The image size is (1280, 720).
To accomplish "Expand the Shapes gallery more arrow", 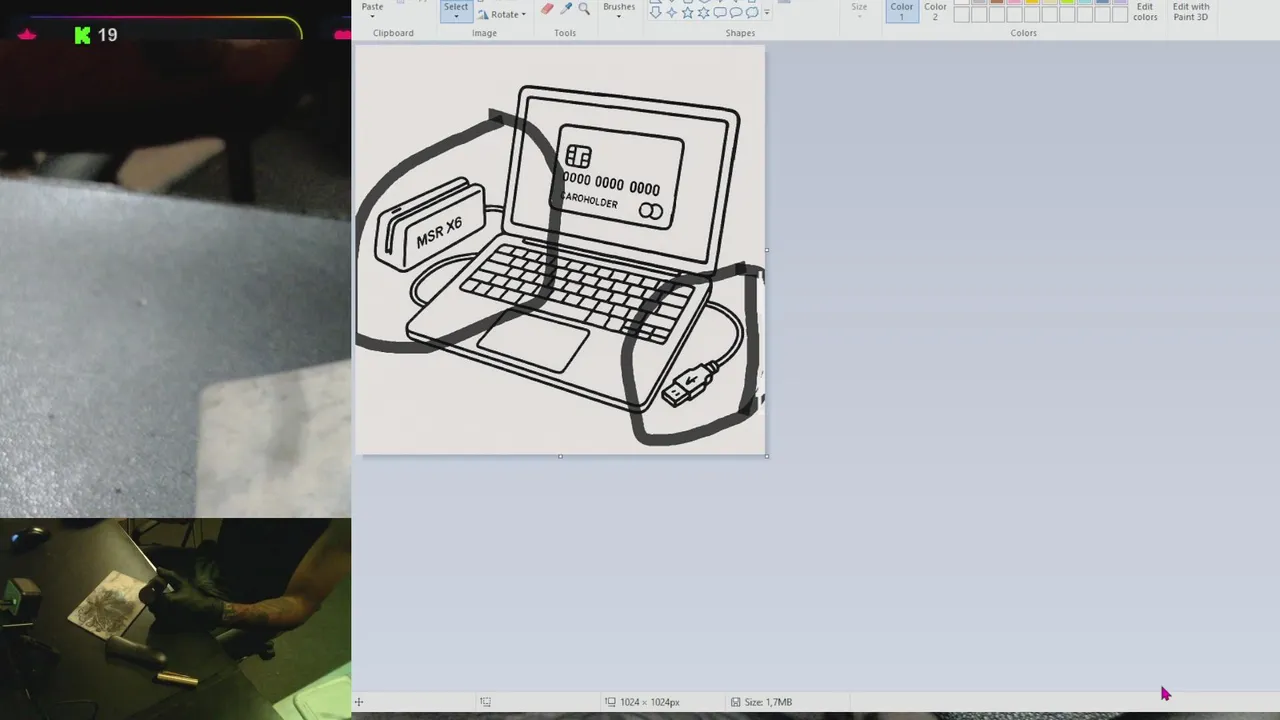I will pyautogui.click(x=767, y=13).
